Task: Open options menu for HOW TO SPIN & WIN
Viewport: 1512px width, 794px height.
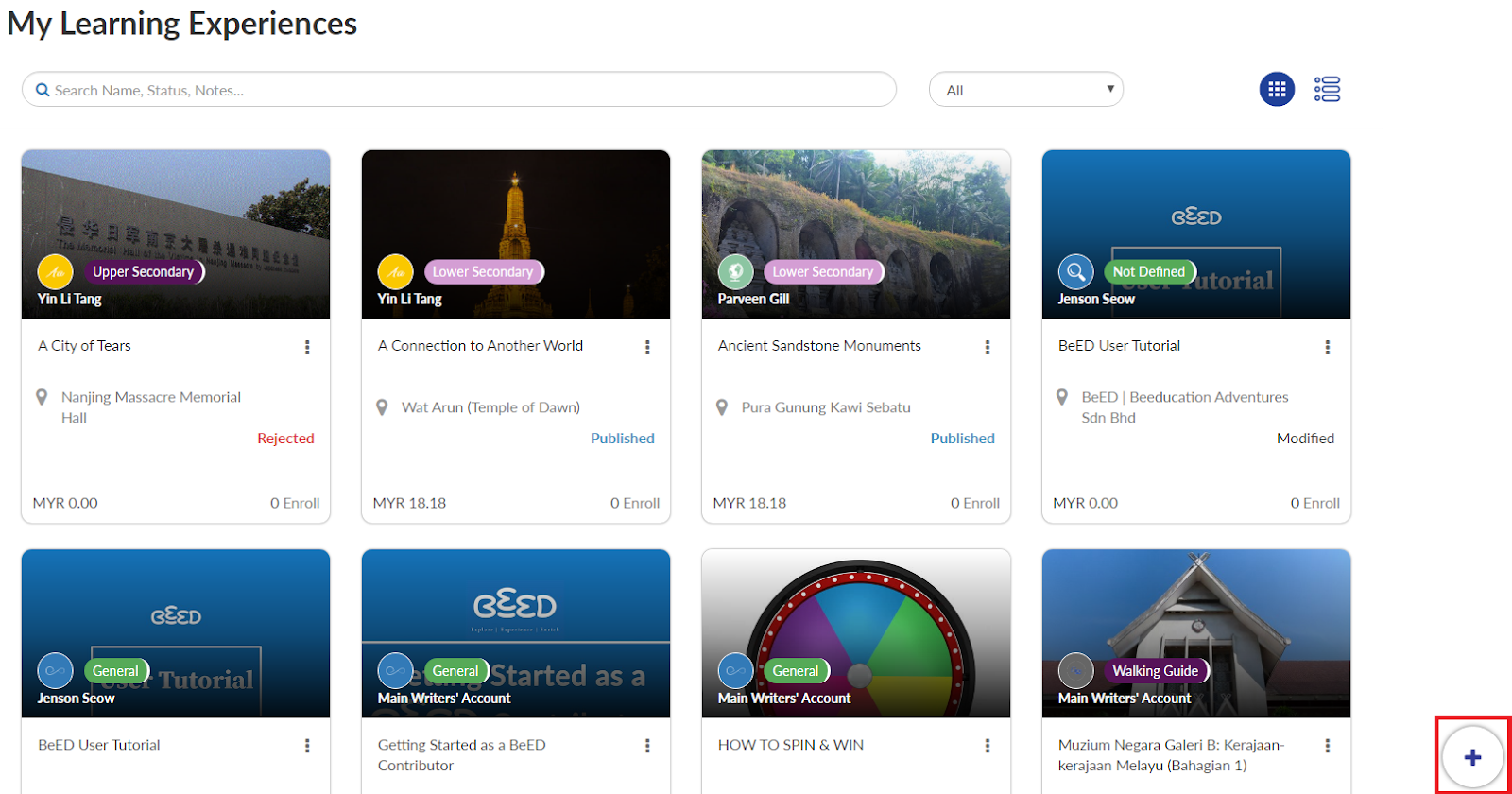Action: click(988, 746)
